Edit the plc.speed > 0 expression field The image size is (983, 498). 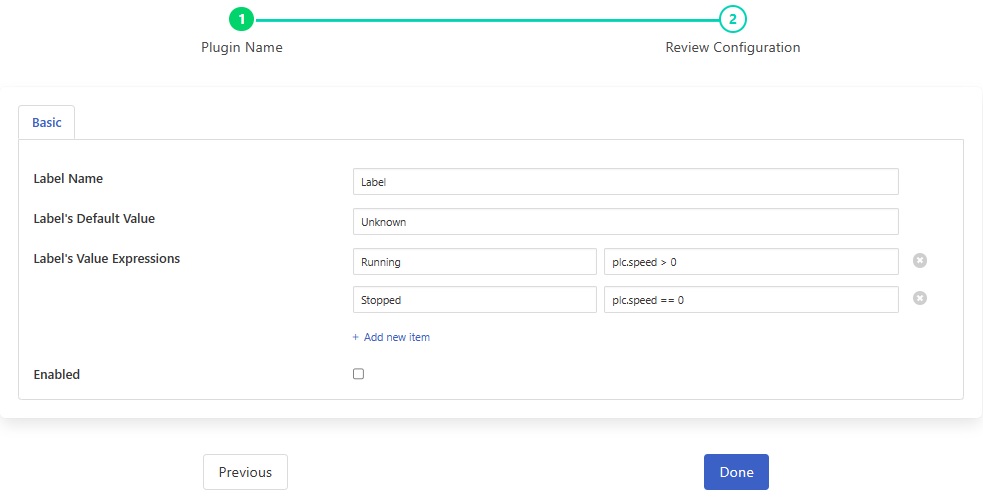[750, 262]
